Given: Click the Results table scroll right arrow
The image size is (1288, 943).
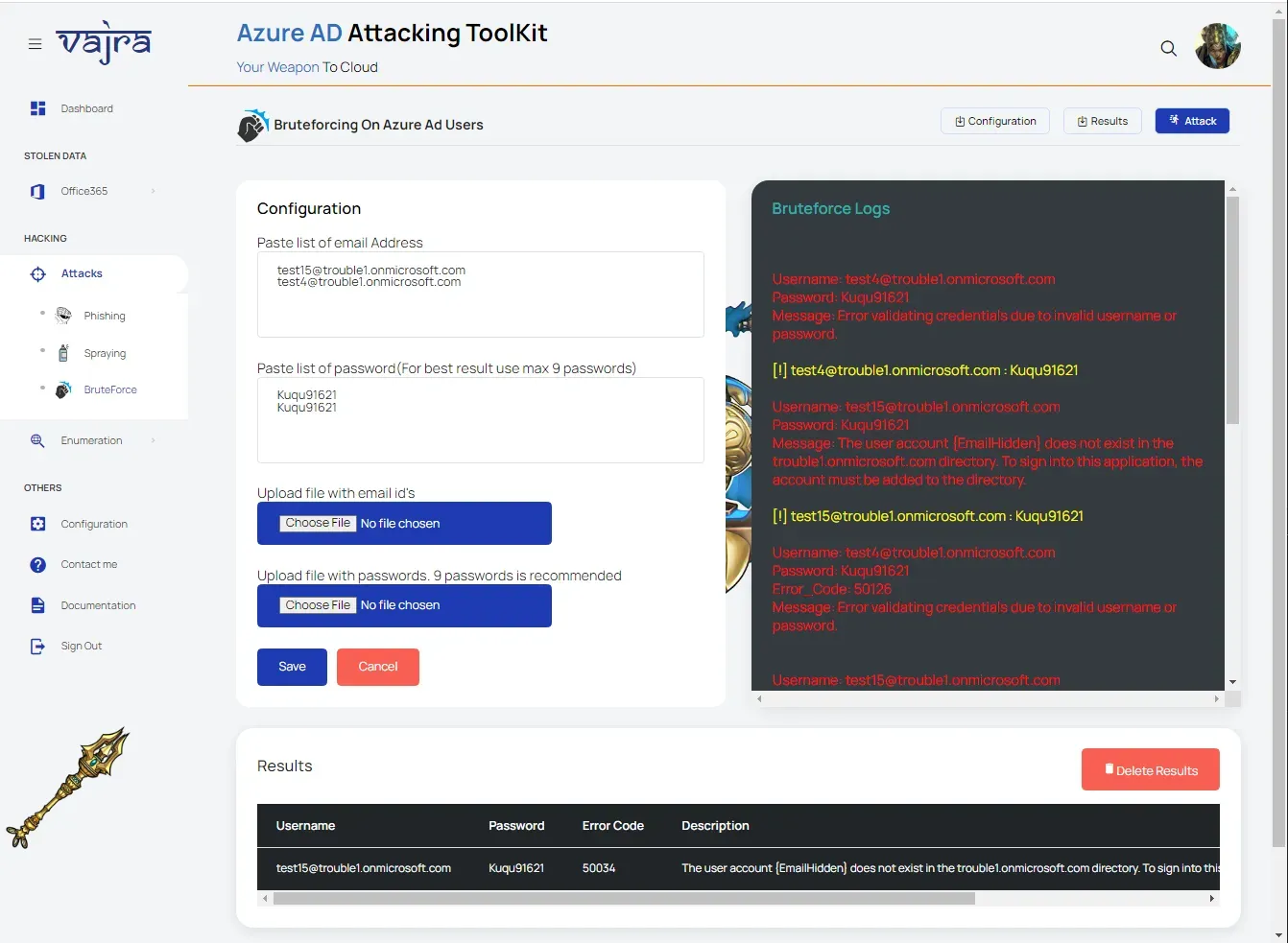Looking at the screenshot, I should pyautogui.click(x=1212, y=899).
